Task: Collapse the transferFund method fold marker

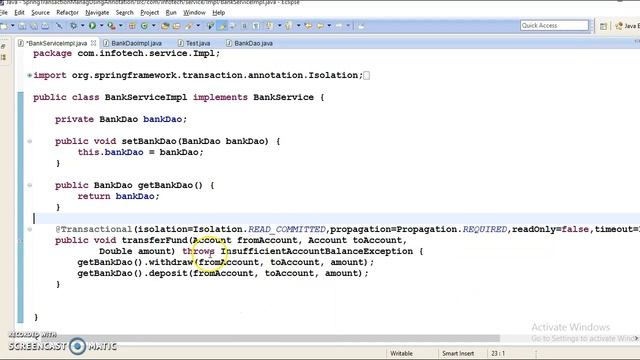Action: [x=30, y=229]
